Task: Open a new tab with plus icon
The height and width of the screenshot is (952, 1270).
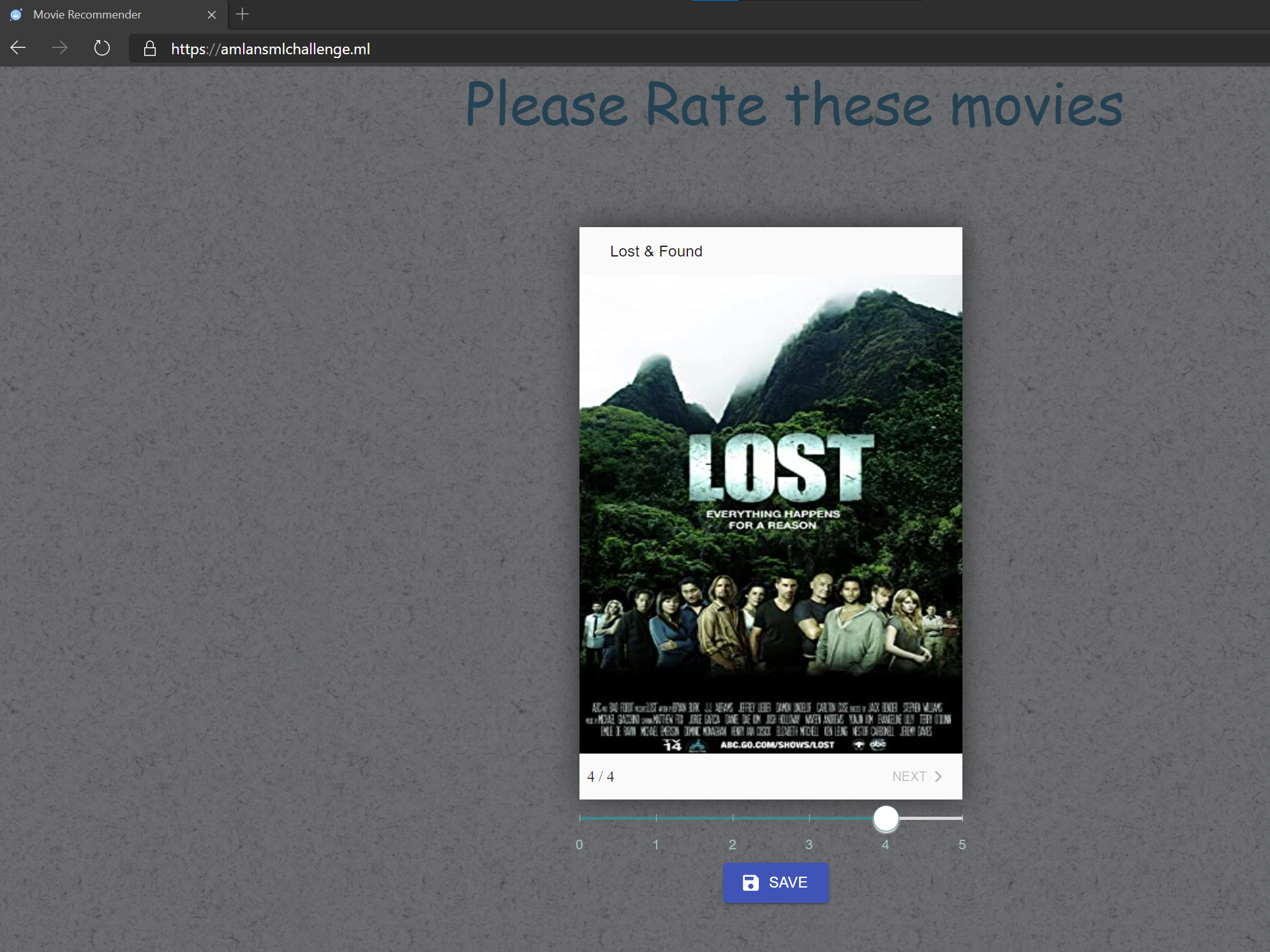Action: (x=243, y=14)
